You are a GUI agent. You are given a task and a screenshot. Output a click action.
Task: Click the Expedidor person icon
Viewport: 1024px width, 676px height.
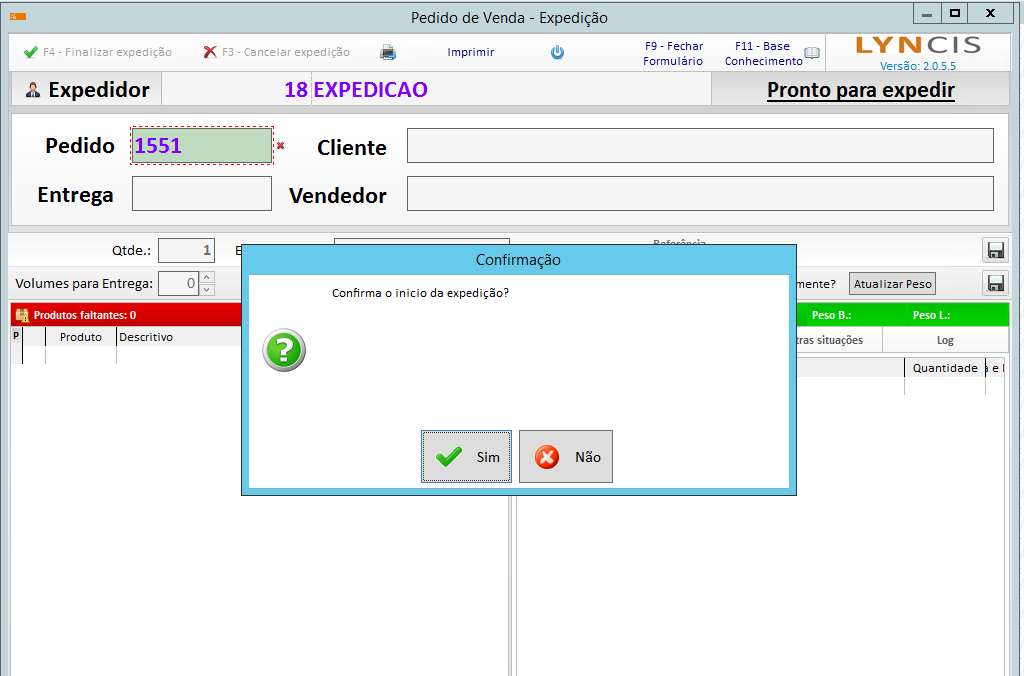click(33, 90)
